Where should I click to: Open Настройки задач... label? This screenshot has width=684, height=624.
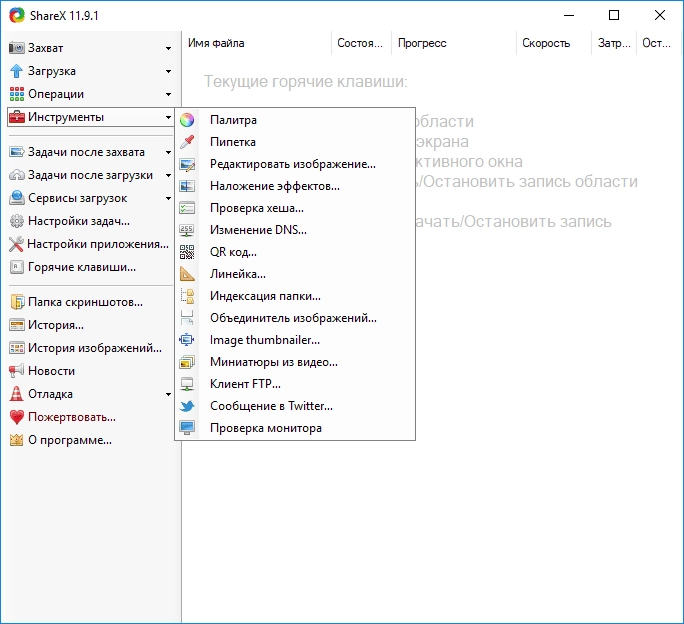click(x=79, y=221)
